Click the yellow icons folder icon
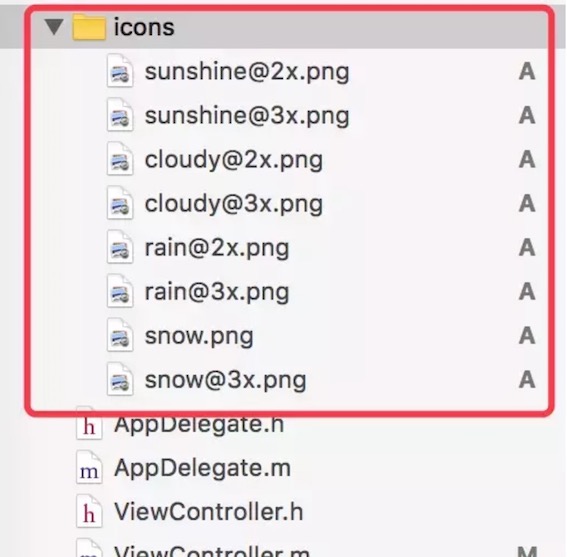The height and width of the screenshot is (557, 567). click(89, 26)
